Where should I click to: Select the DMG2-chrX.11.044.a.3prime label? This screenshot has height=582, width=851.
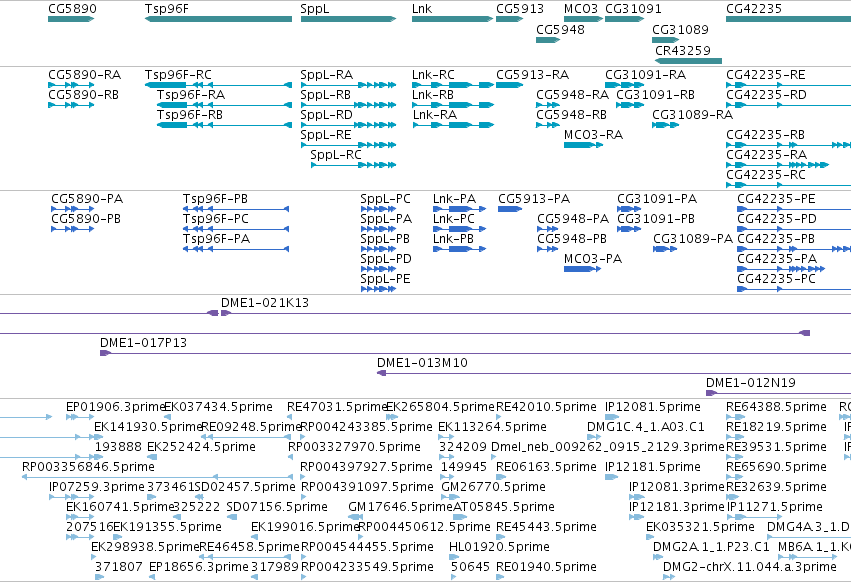(x=750, y=567)
